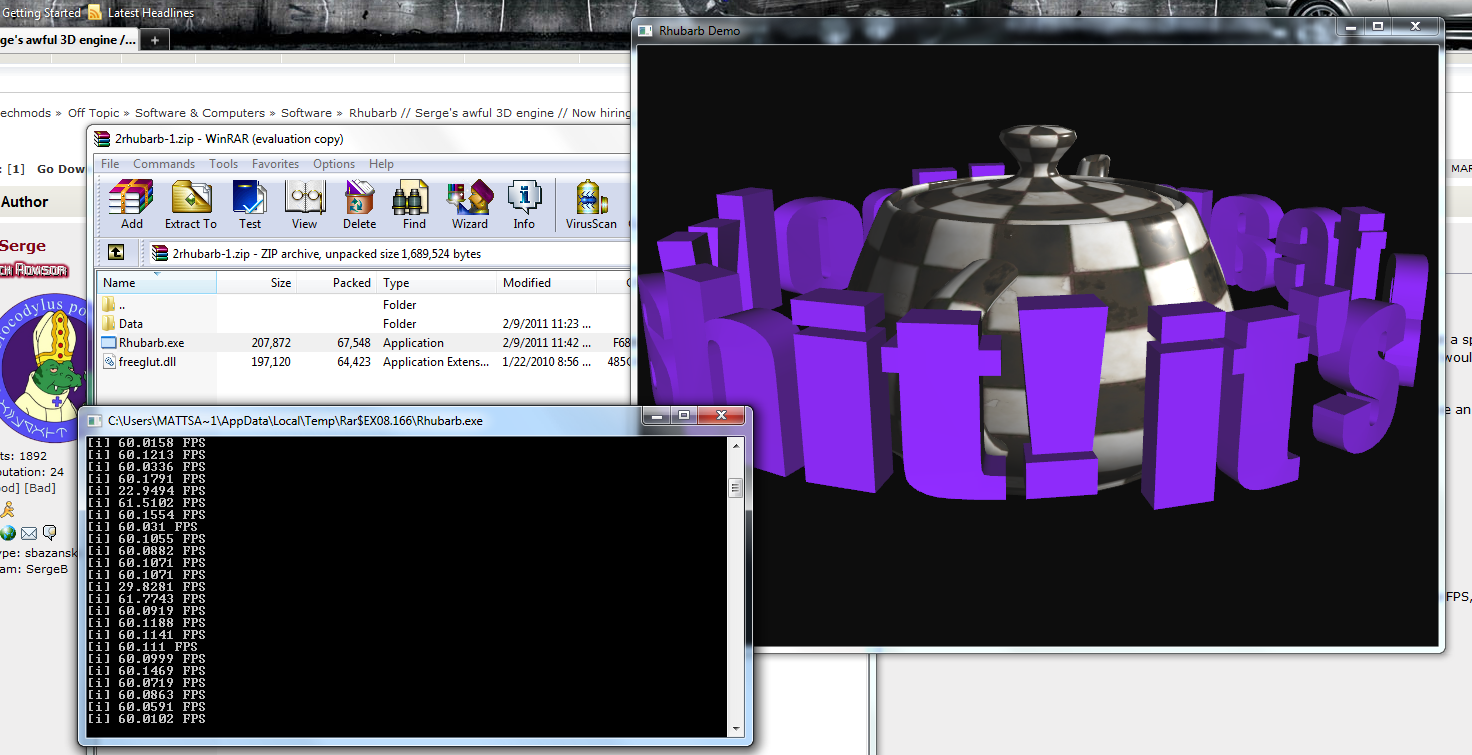The width and height of the screenshot is (1472, 755).
Task: Click the '29.8281 FPS' console line
Action: click(146, 587)
